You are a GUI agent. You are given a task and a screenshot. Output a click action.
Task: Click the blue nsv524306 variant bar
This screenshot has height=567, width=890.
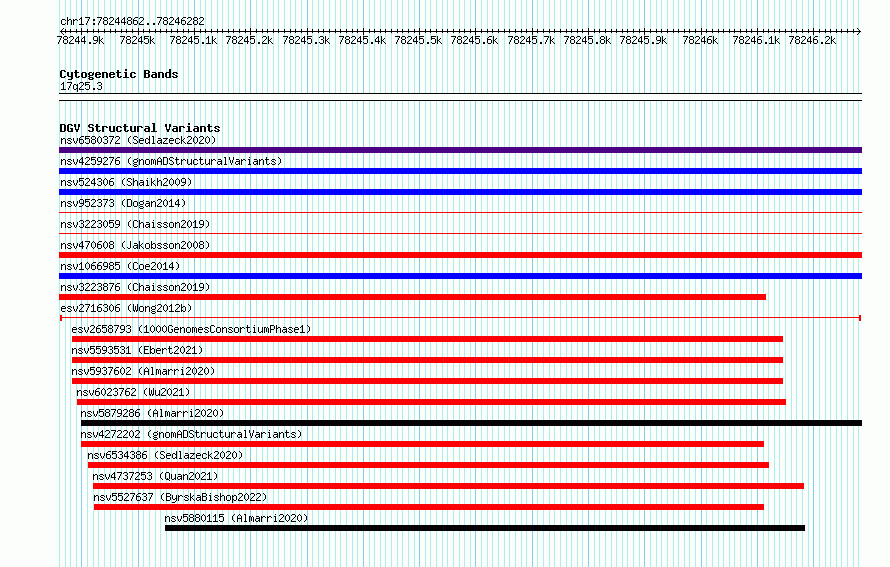(x=460, y=192)
